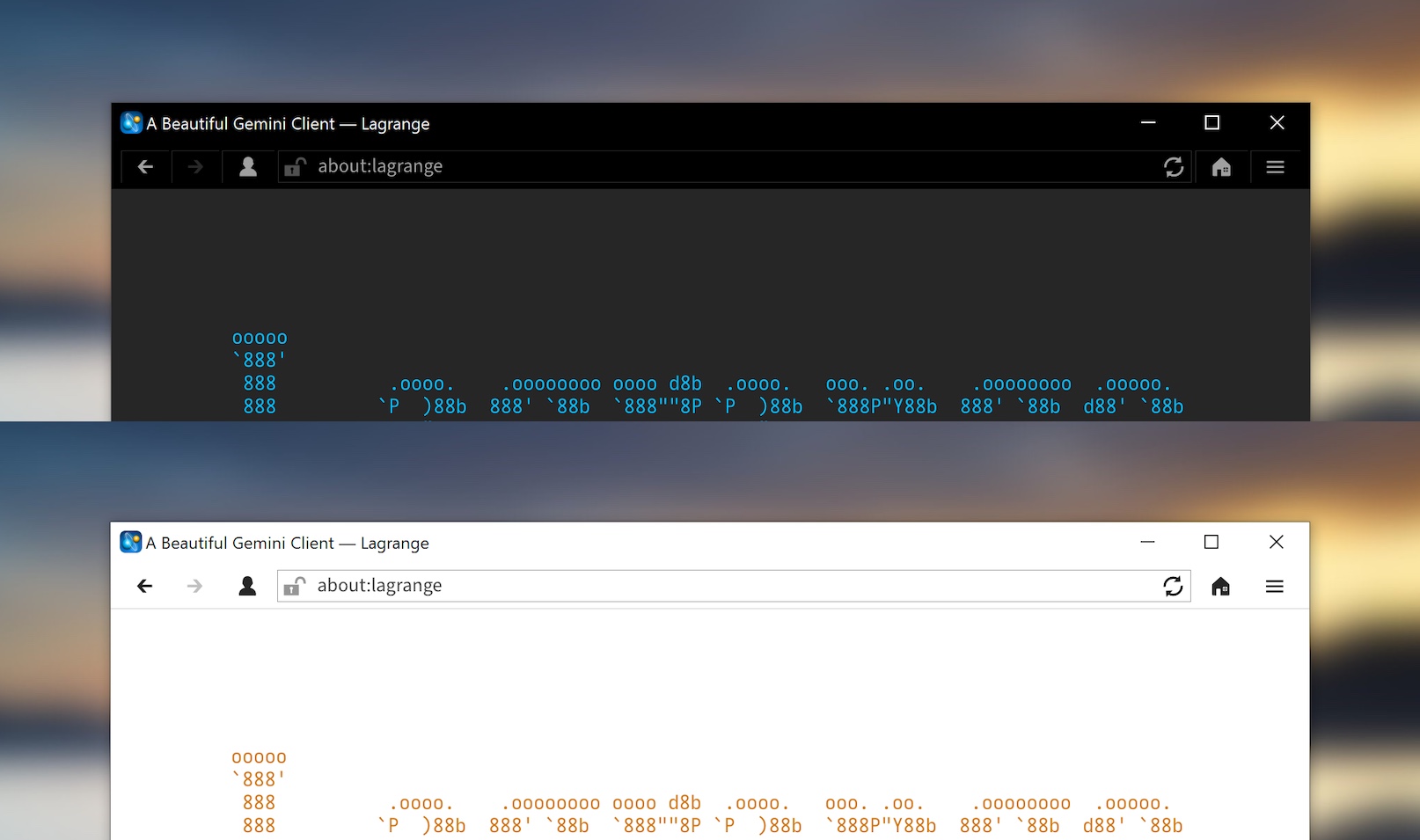The image size is (1420, 840).
Task: Focus the about:lagrange URL field in light window
Action: [734, 586]
